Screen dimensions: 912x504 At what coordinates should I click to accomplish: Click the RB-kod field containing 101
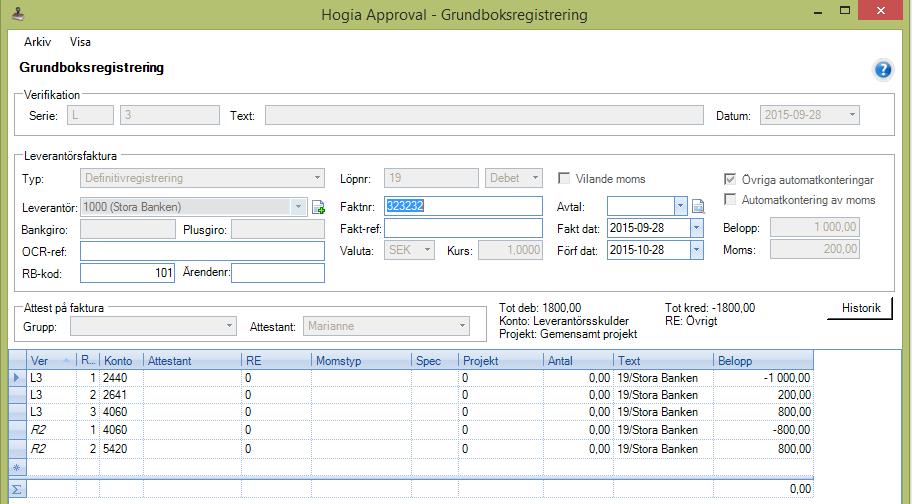pos(127,273)
